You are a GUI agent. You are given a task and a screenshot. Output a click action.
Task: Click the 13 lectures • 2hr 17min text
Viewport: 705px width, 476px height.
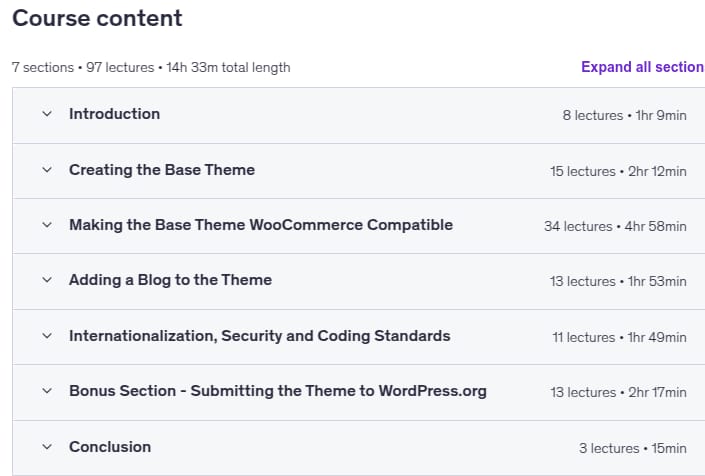tap(619, 392)
